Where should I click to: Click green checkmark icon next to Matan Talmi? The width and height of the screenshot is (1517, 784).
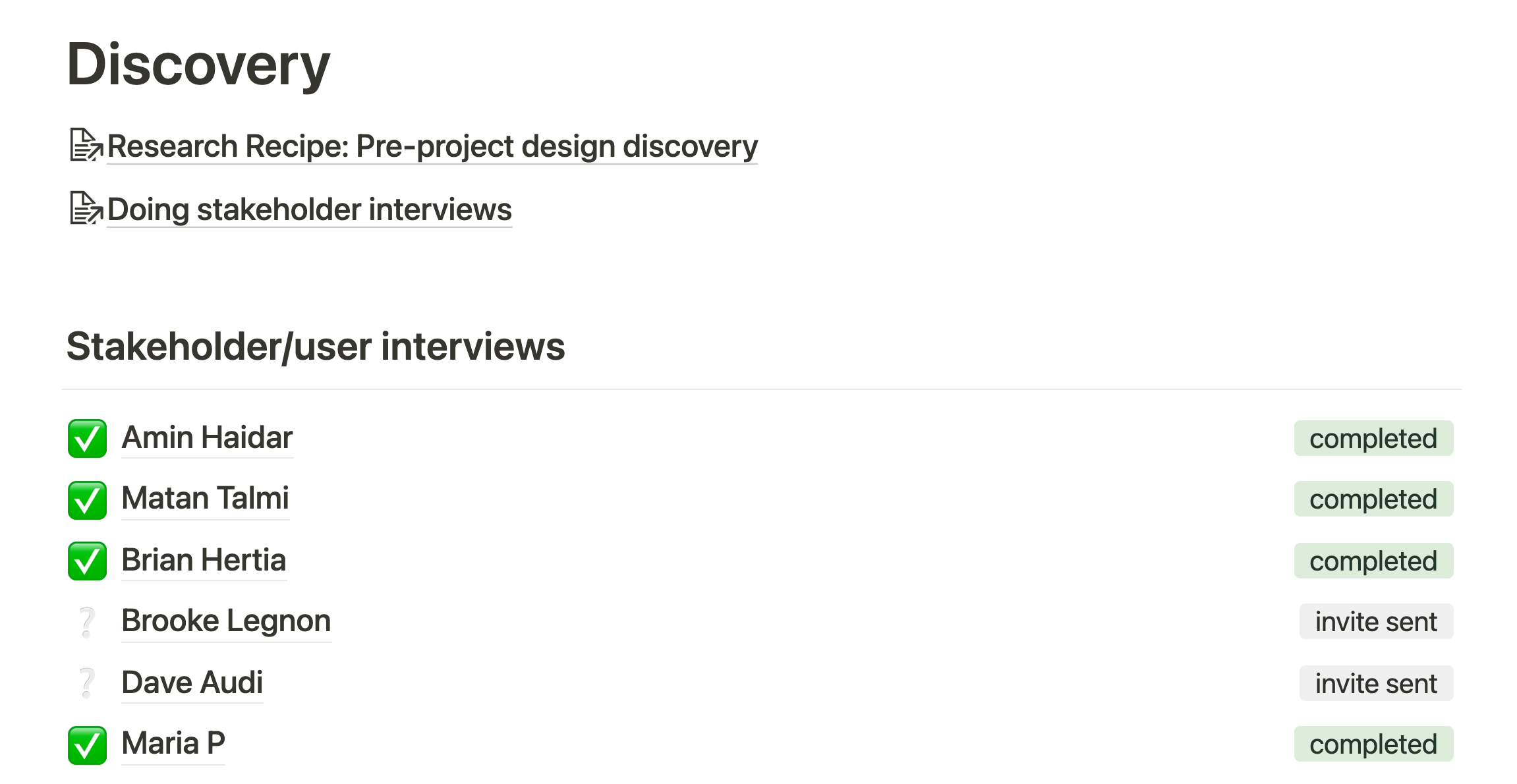87,499
